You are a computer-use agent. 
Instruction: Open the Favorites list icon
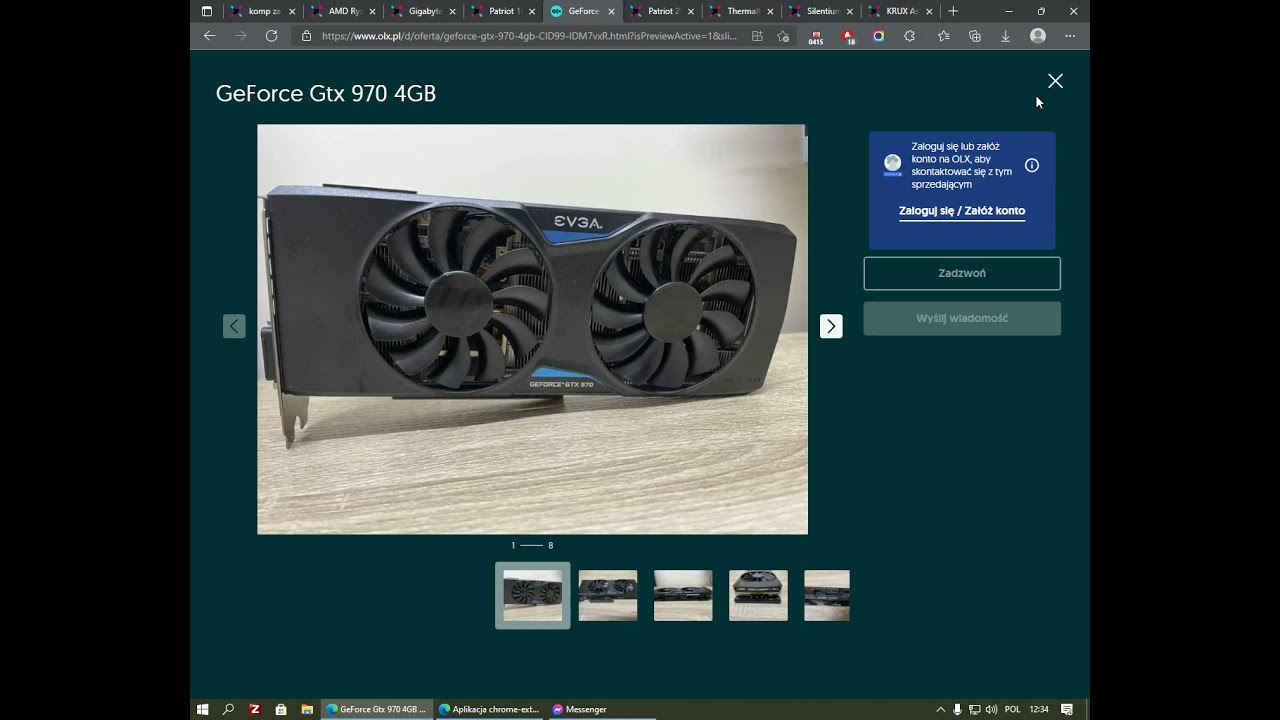943,36
